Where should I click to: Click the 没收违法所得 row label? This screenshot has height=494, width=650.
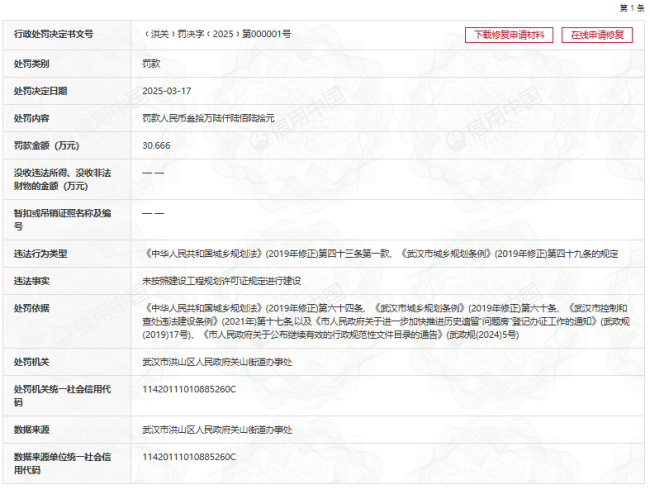click(61, 179)
